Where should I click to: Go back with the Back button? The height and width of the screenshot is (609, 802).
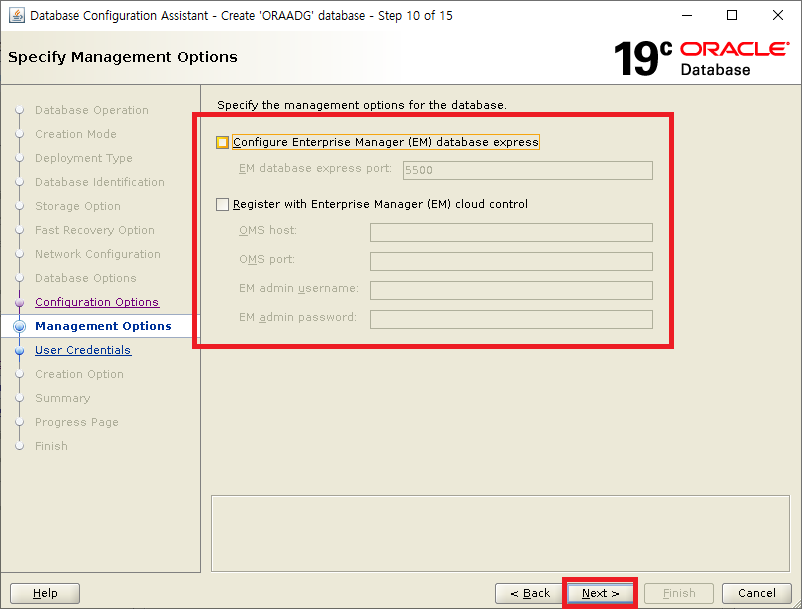pos(530,593)
